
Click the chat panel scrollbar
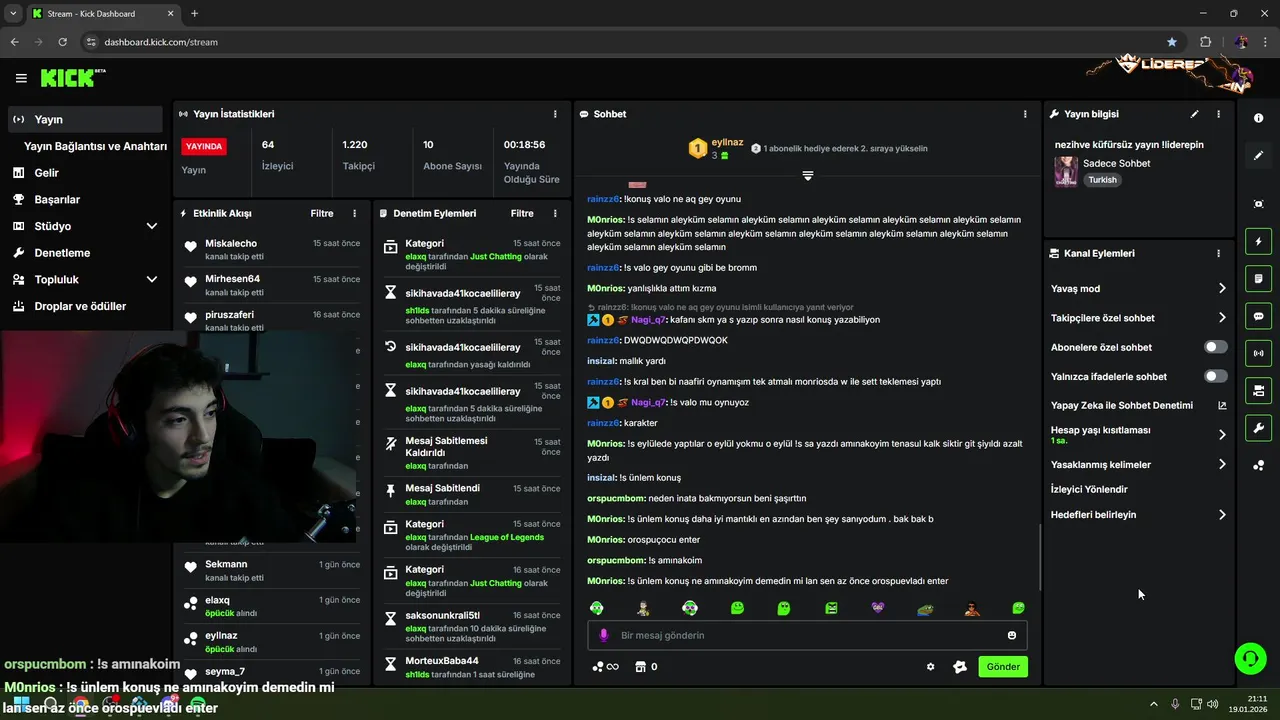tap(1039, 555)
